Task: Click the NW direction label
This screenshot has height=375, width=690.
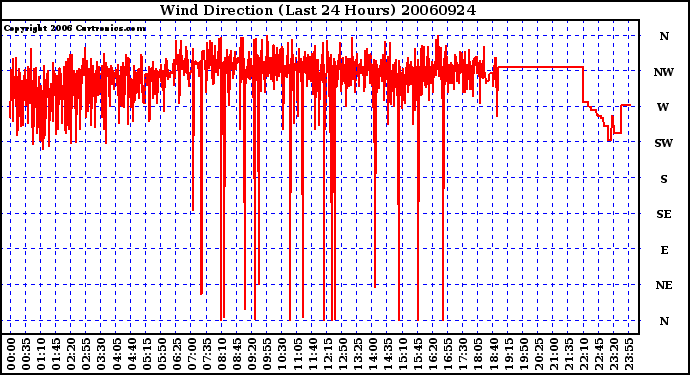Action: [664, 72]
